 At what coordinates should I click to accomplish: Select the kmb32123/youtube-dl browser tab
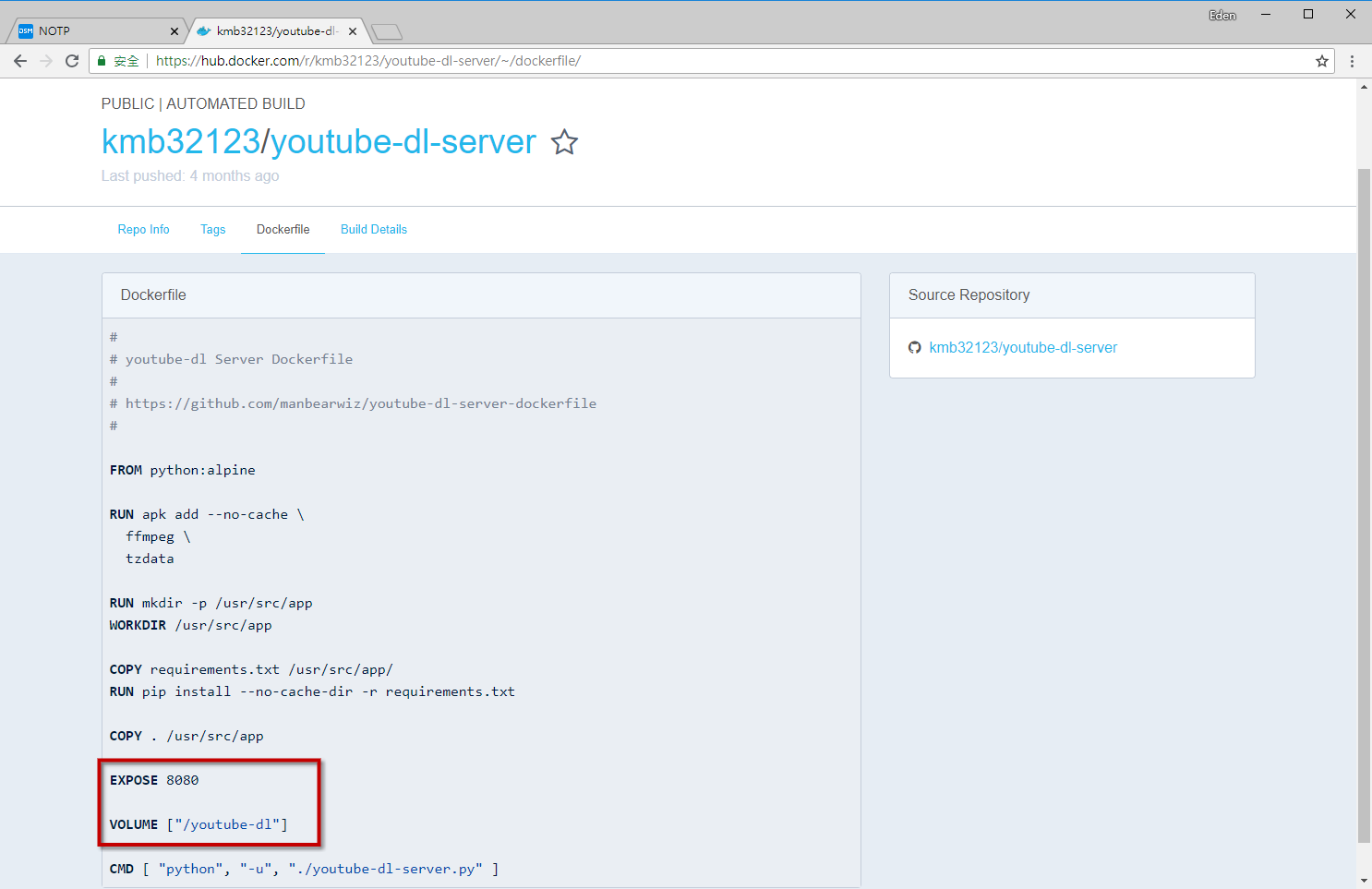pyautogui.click(x=277, y=31)
